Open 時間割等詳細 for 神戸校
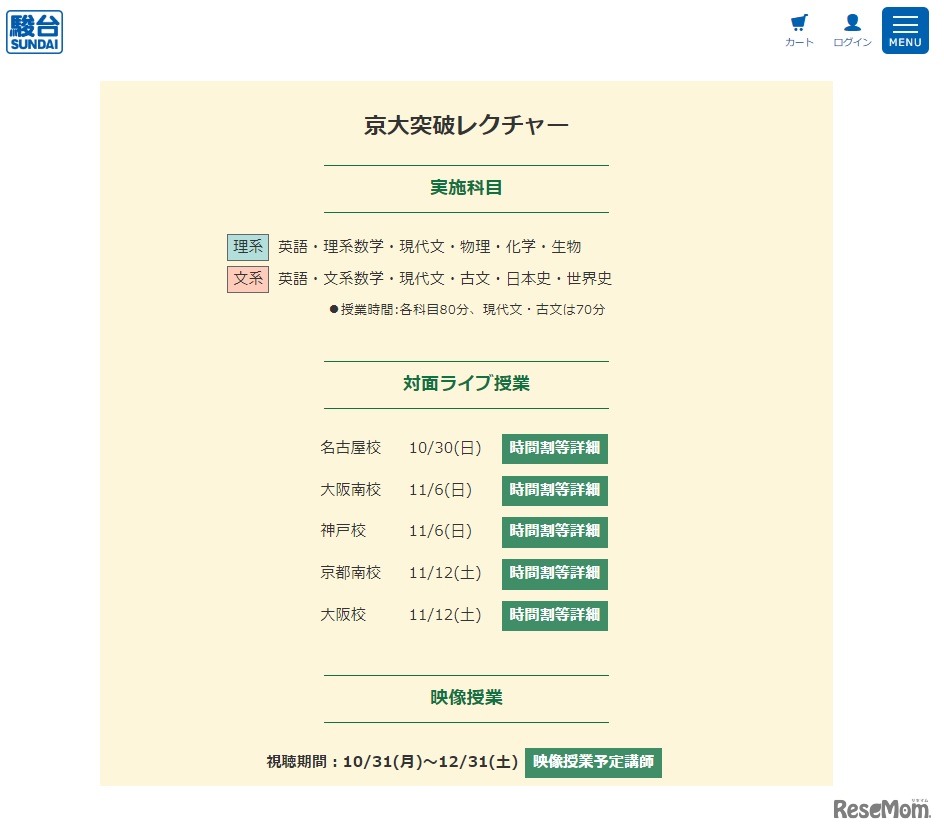944x832 pixels. pos(554,532)
